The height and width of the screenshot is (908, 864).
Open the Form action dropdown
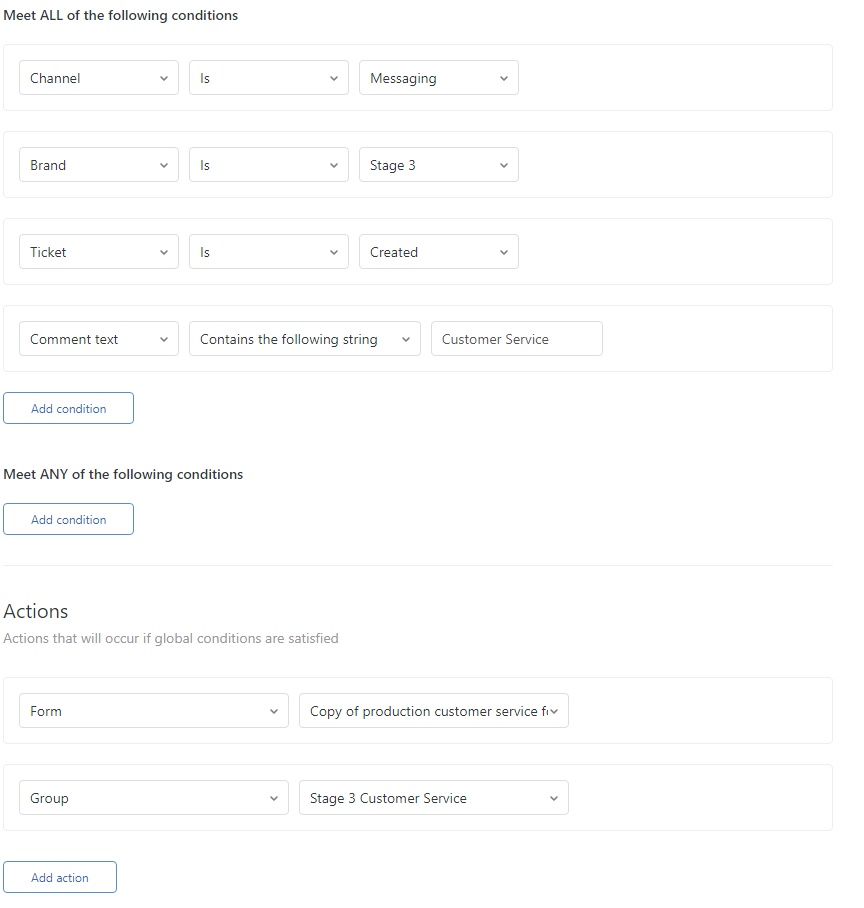[x=153, y=711]
